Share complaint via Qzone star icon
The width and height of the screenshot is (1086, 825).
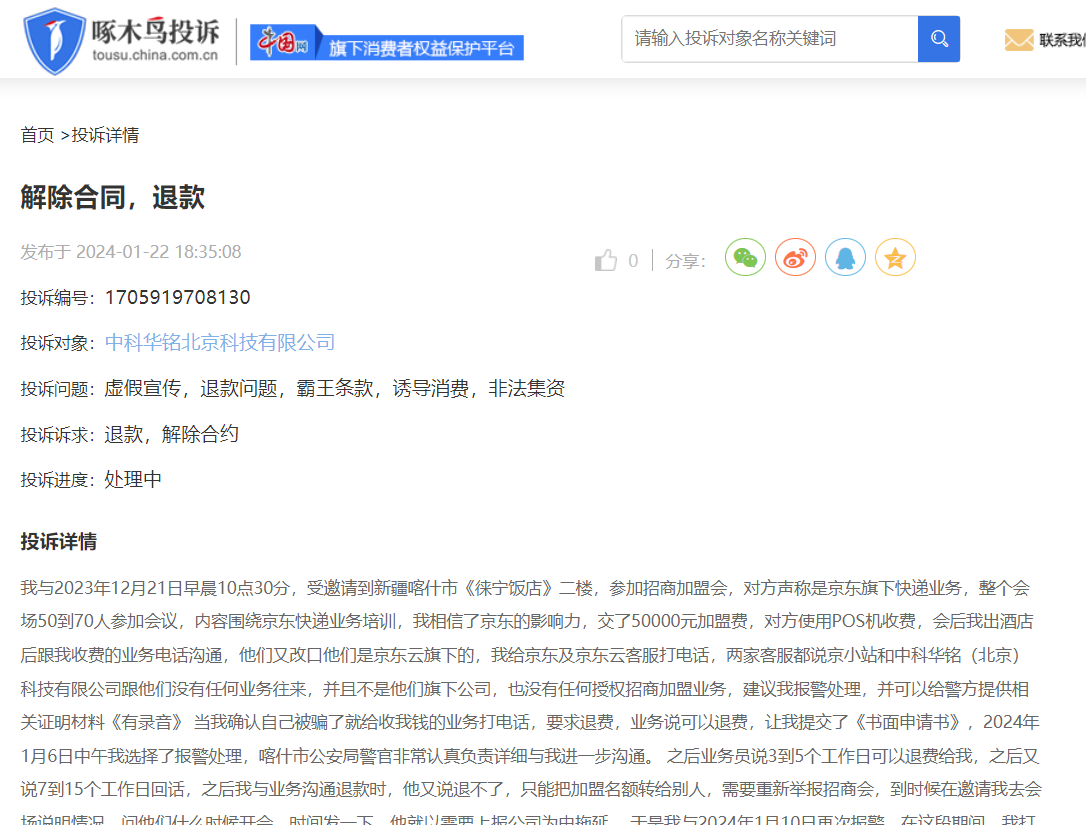(895, 258)
